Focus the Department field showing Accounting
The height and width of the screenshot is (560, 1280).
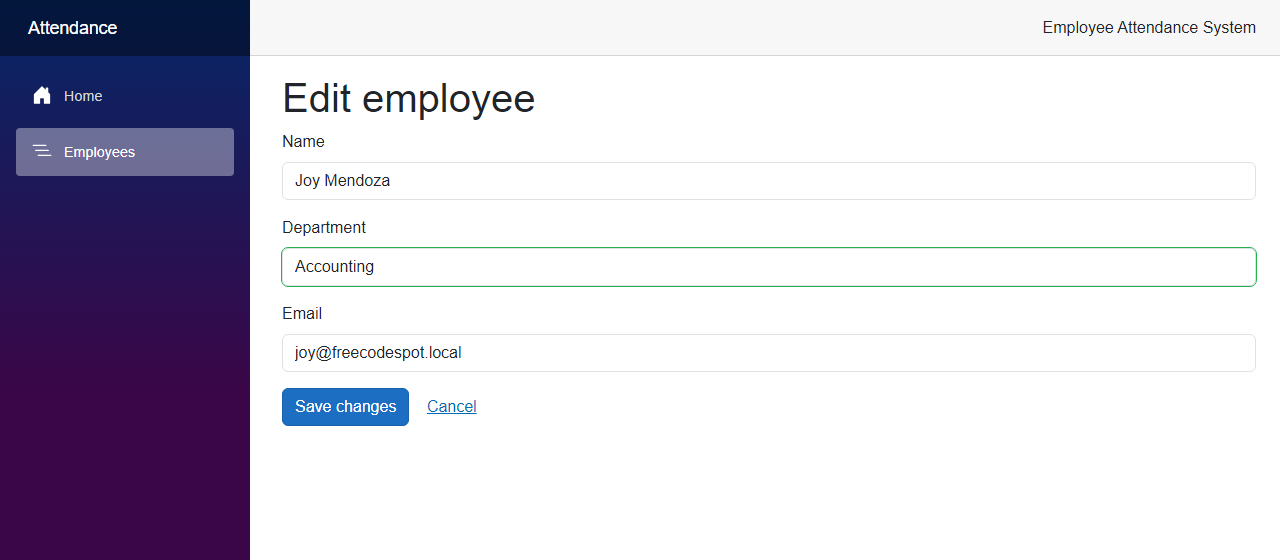[768, 267]
